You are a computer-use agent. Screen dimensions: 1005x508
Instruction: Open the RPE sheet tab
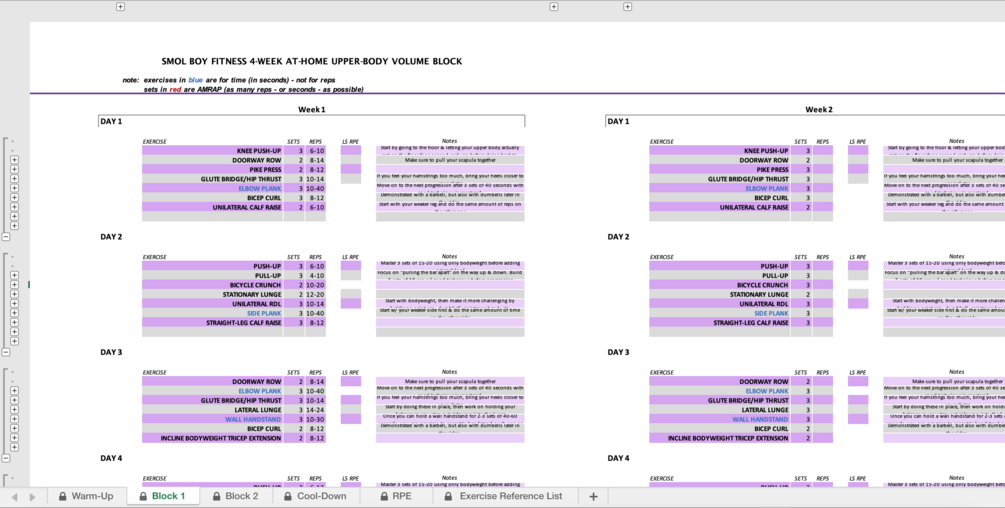click(x=395, y=496)
